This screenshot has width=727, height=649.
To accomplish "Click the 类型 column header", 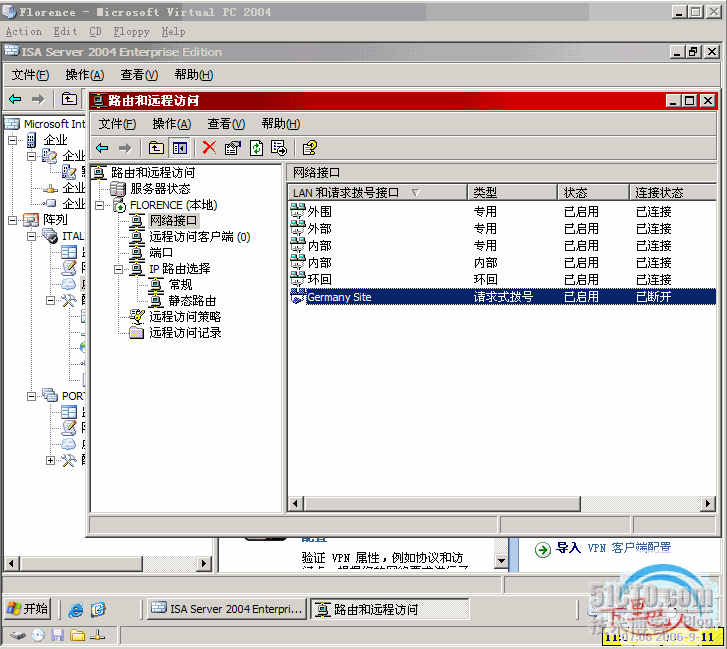I will tap(512, 192).
